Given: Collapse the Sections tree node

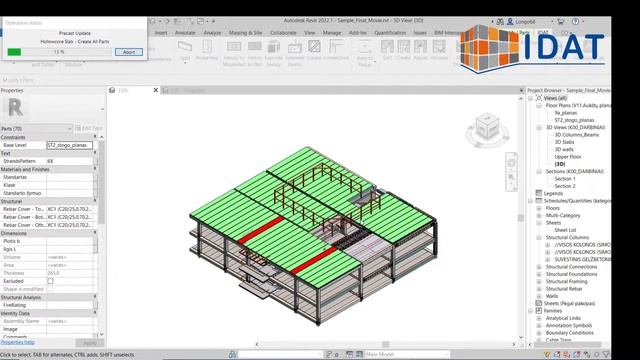Looking at the screenshot, I should (x=539, y=172).
